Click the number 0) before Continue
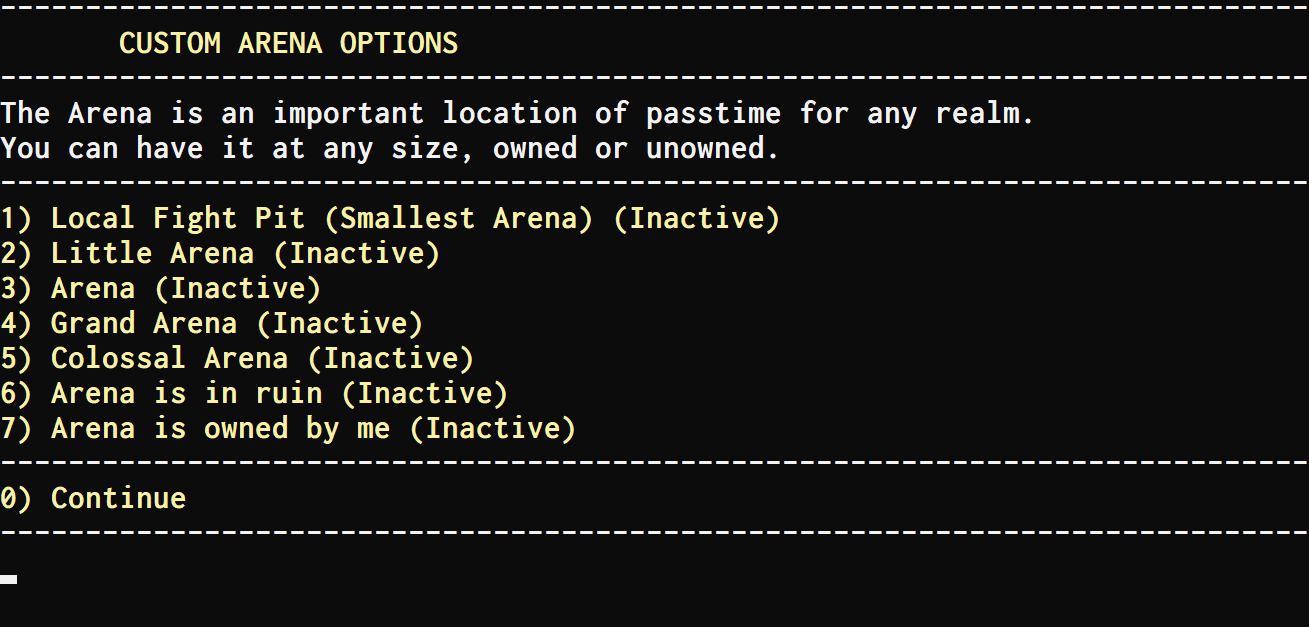 pos(16,498)
